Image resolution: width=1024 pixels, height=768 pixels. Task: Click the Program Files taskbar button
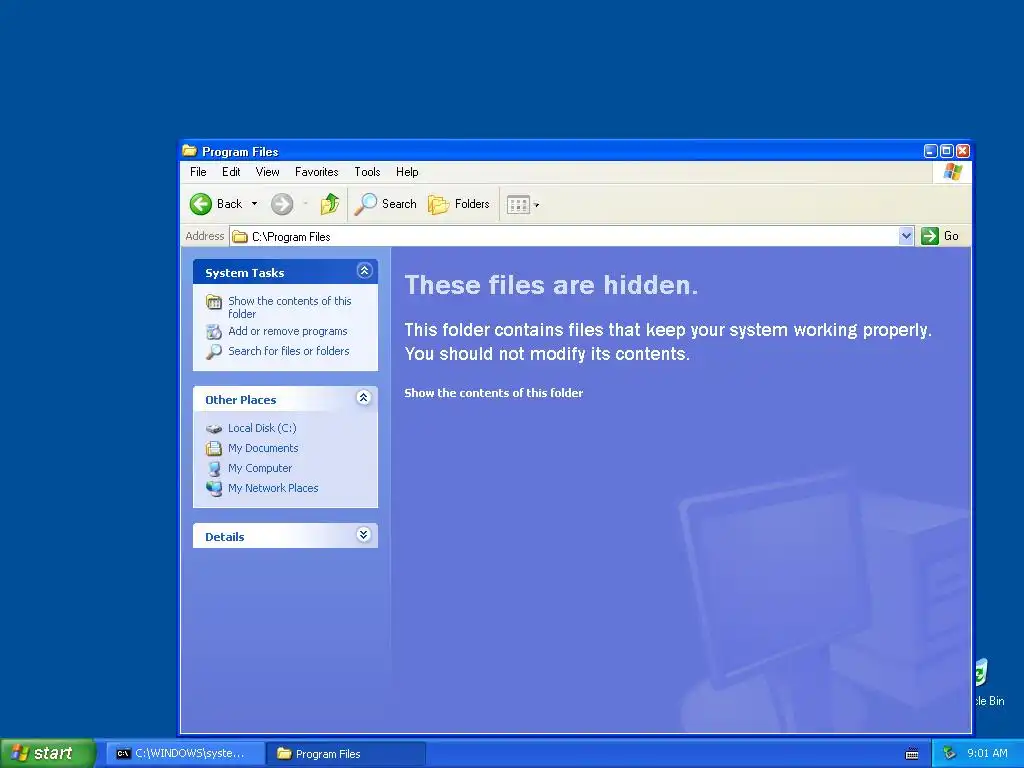[x=346, y=754]
